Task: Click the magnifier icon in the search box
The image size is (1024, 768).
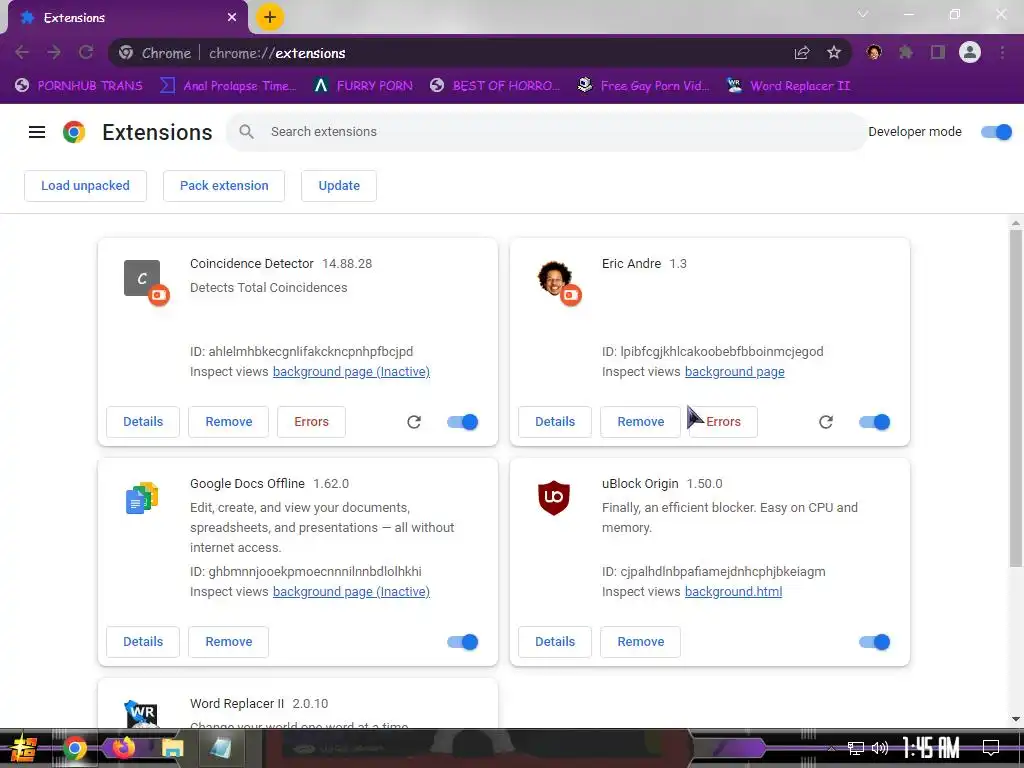Action: [246, 132]
